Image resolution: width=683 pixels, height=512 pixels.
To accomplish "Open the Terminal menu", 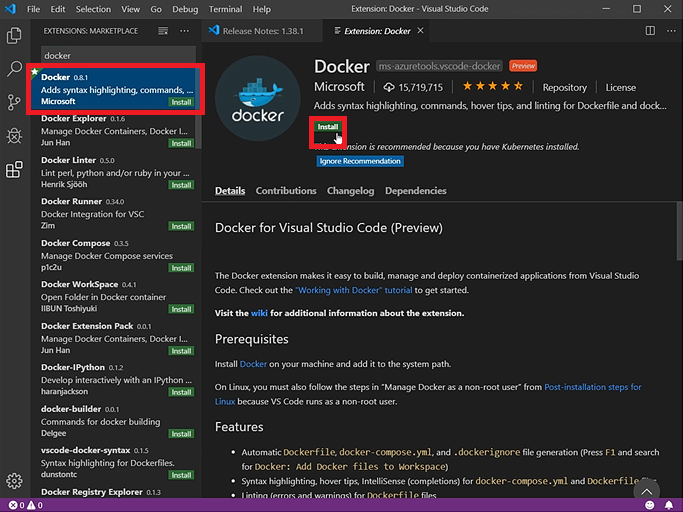I will click(x=225, y=9).
